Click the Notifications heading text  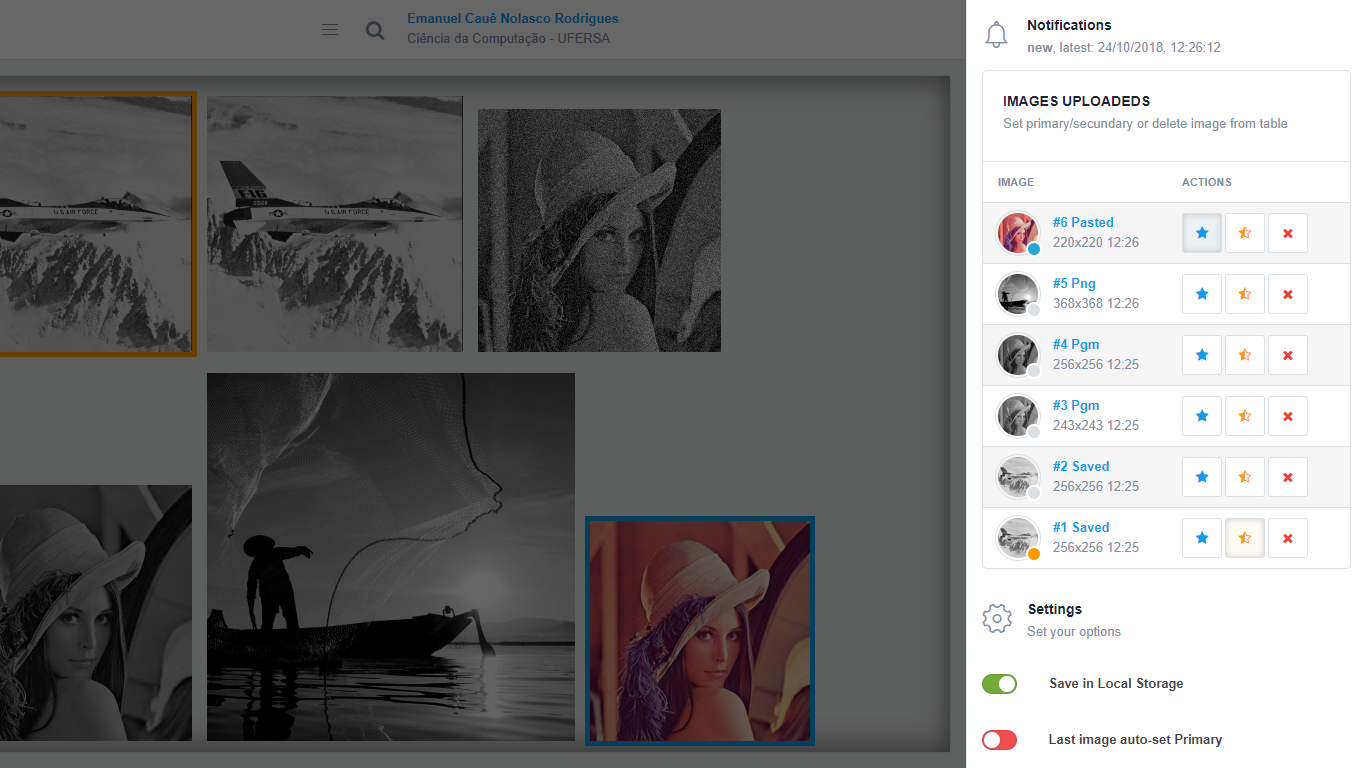[x=1069, y=26]
